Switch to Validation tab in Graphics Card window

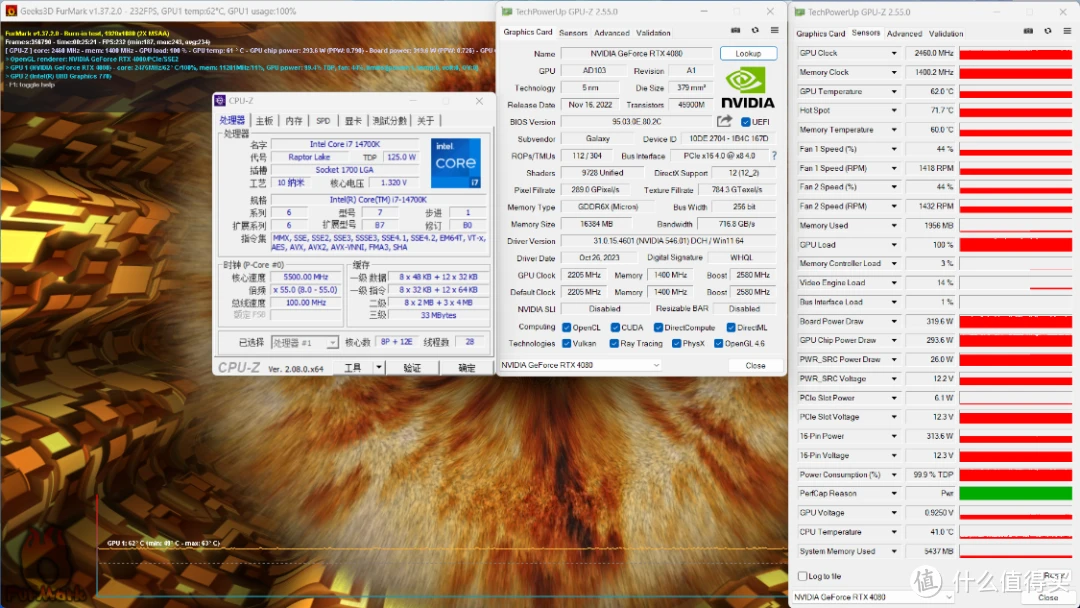653,32
